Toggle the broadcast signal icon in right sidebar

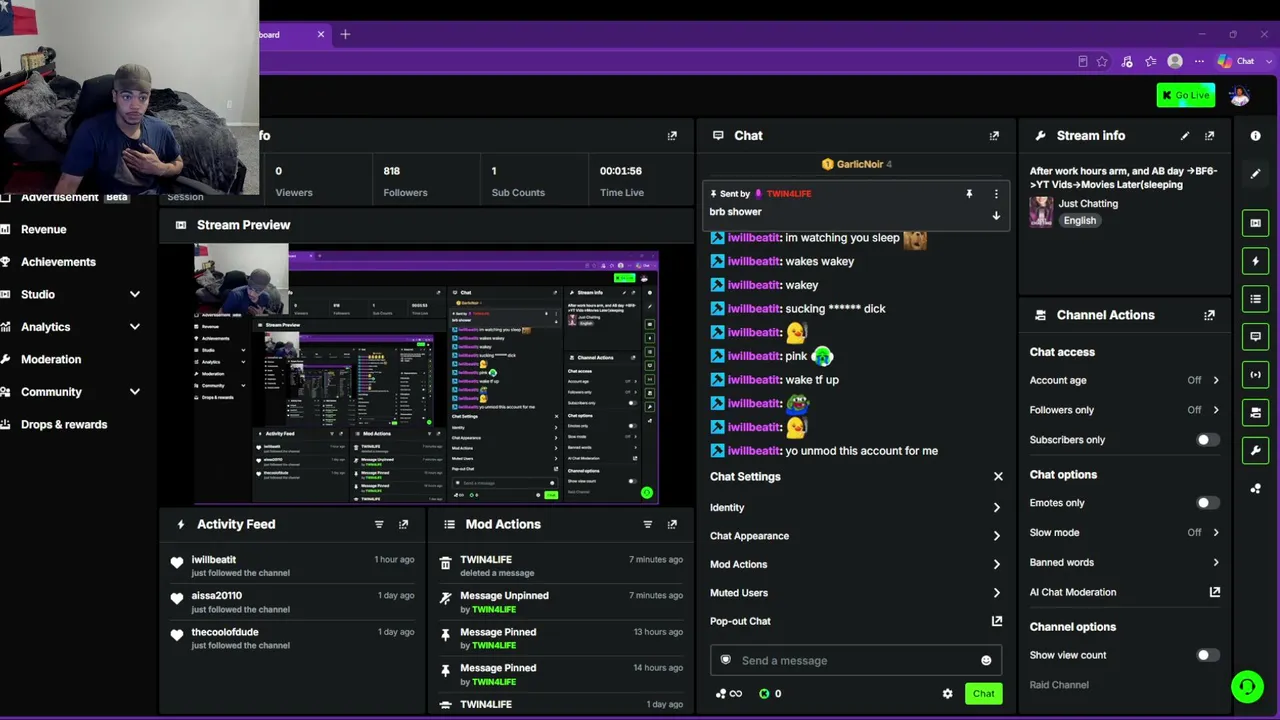[1255, 375]
